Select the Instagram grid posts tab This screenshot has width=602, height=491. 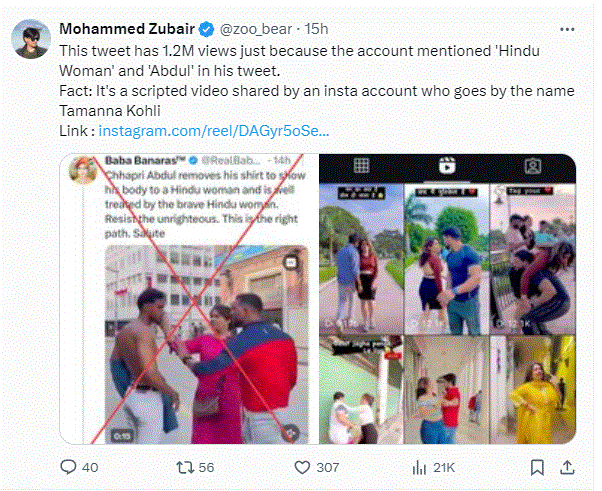(x=363, y=166)
